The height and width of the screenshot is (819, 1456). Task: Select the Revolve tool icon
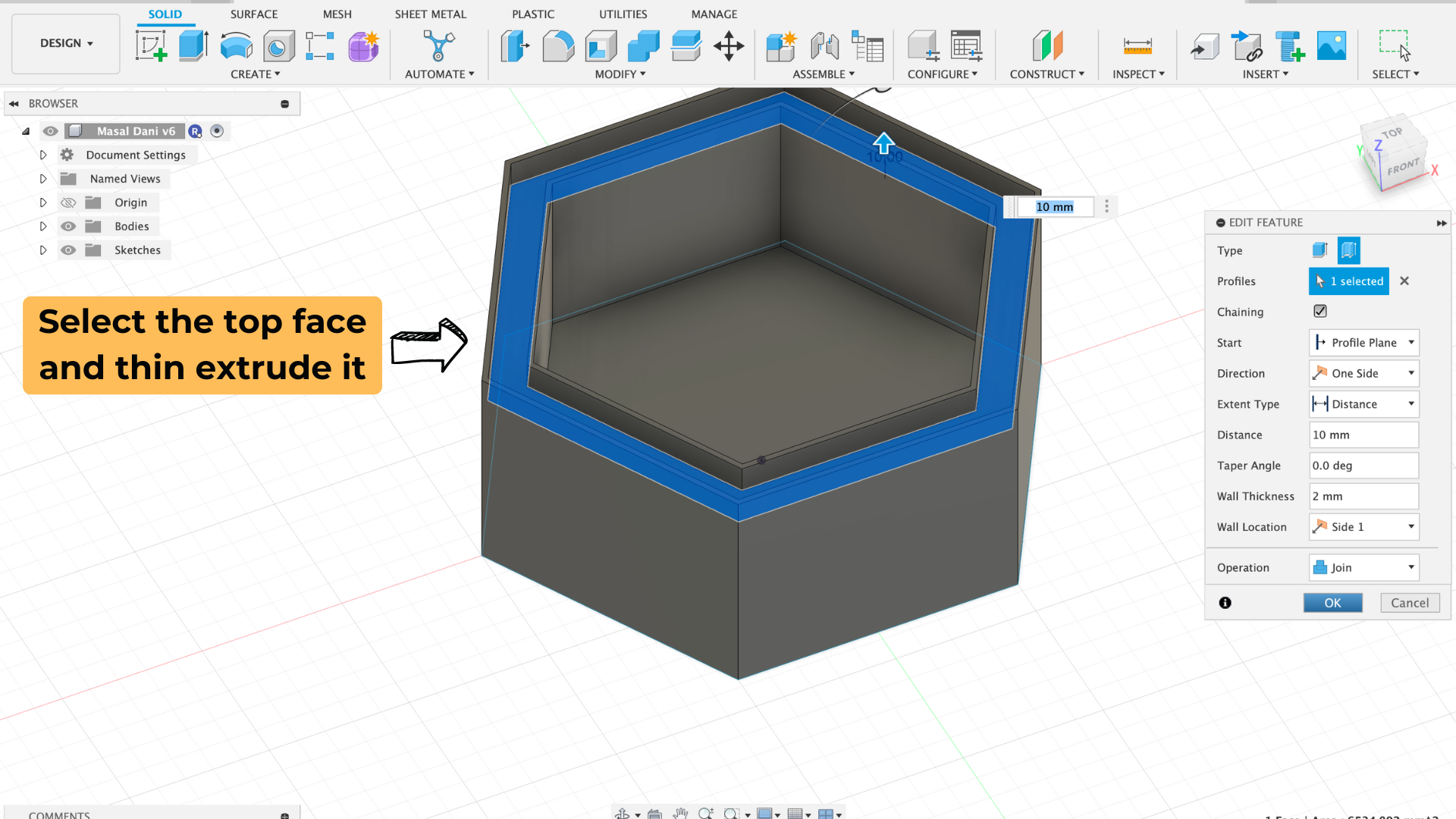point(236,46)
